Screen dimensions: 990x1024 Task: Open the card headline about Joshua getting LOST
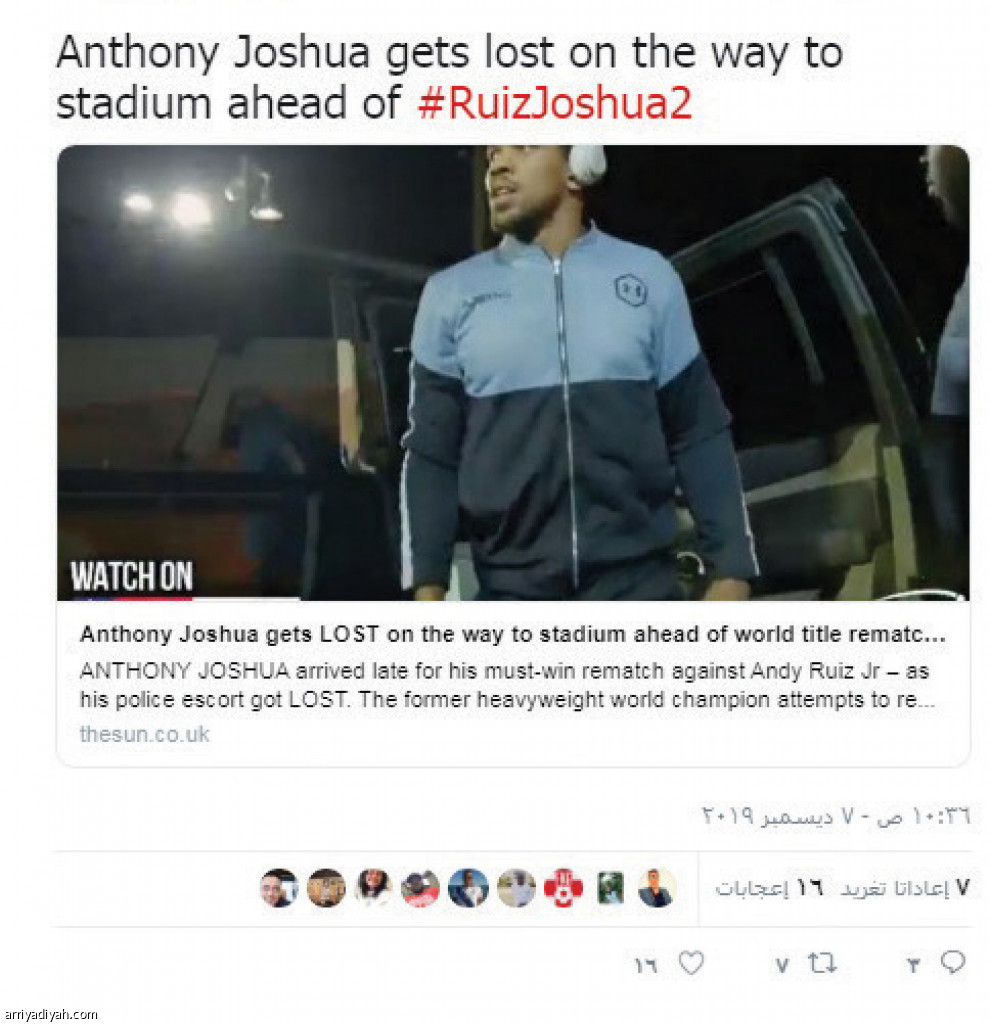(513, 634)
